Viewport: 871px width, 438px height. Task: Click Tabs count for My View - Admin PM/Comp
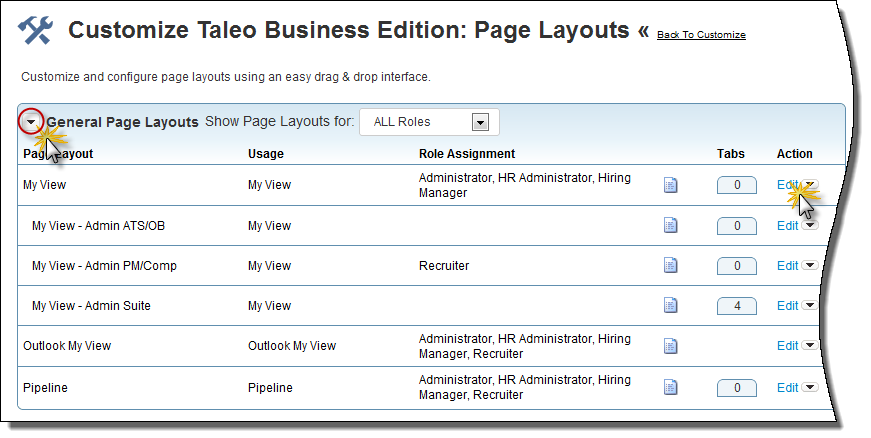[737, 266]
